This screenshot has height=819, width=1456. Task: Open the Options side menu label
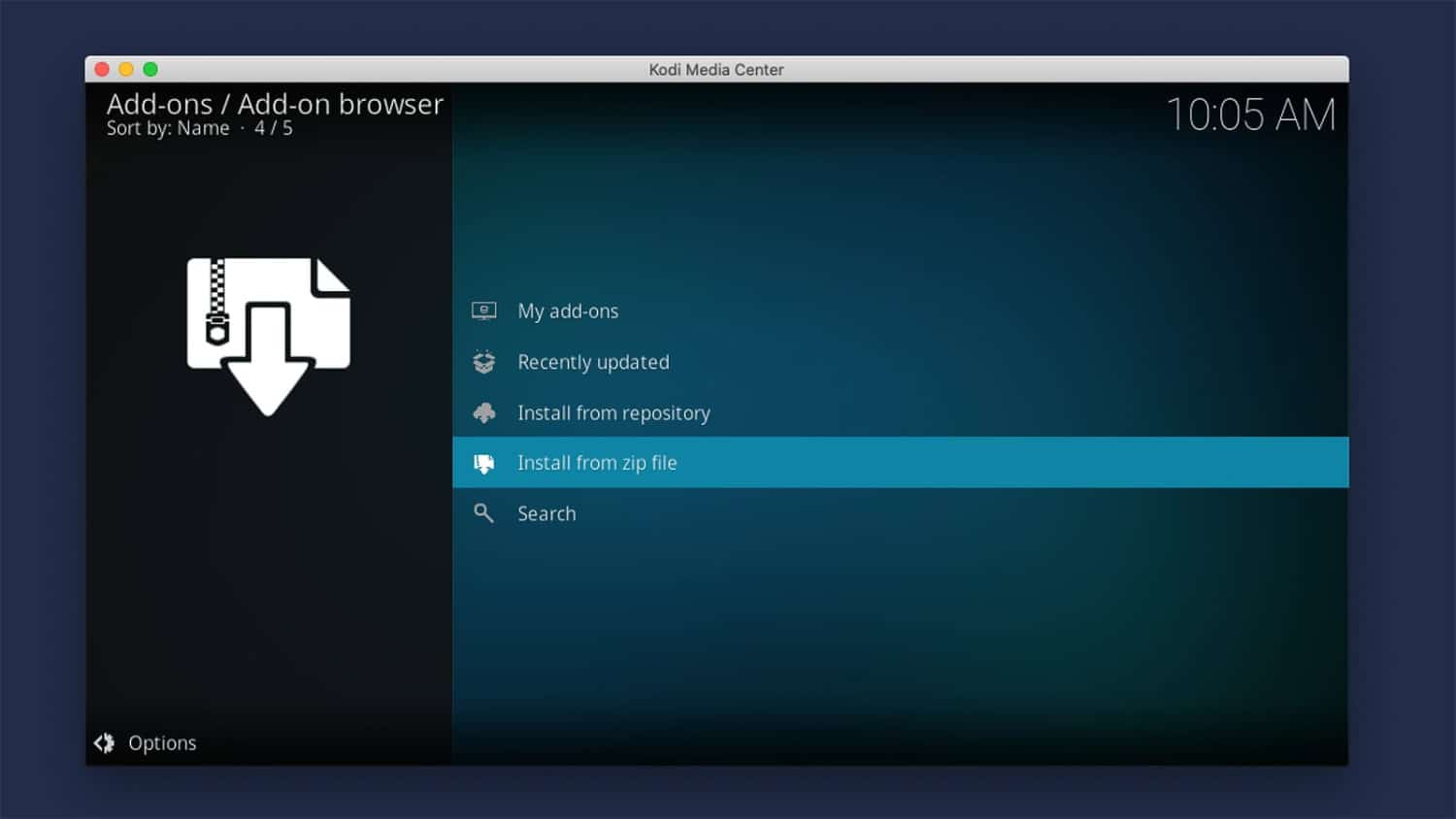coord(162,743)
